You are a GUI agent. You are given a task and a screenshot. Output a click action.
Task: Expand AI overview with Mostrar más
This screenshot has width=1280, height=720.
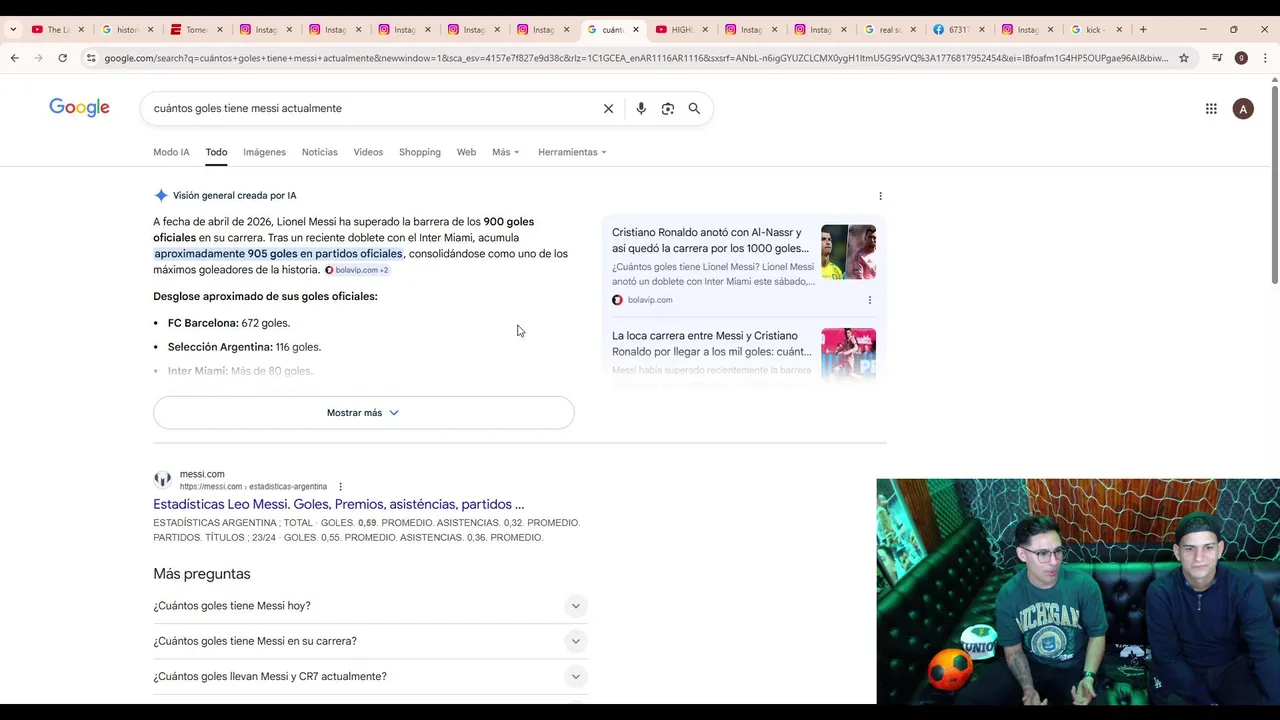(x=364, y=413)
